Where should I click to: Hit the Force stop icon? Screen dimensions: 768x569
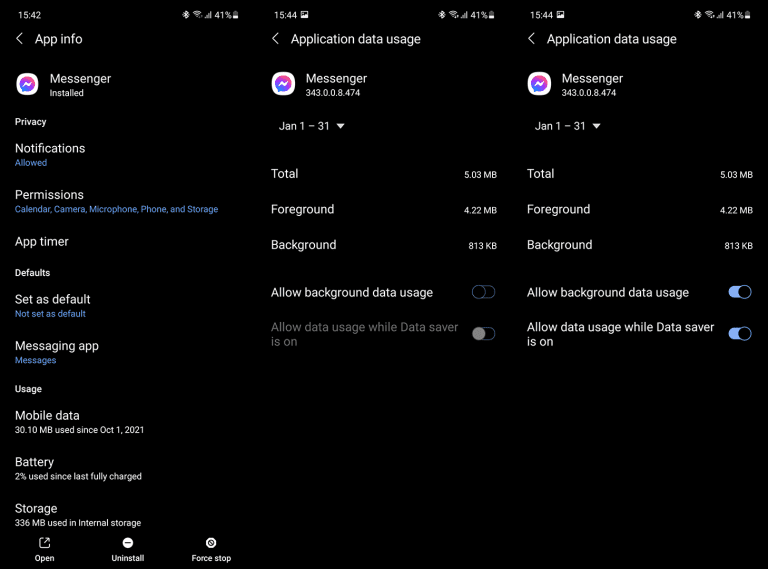click(x=211, y=543)
